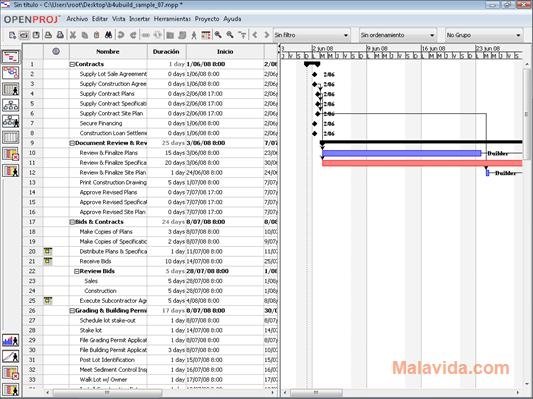Open the Histogram view icon in sidebar
The image size is (533, 399).
[11, 340]
